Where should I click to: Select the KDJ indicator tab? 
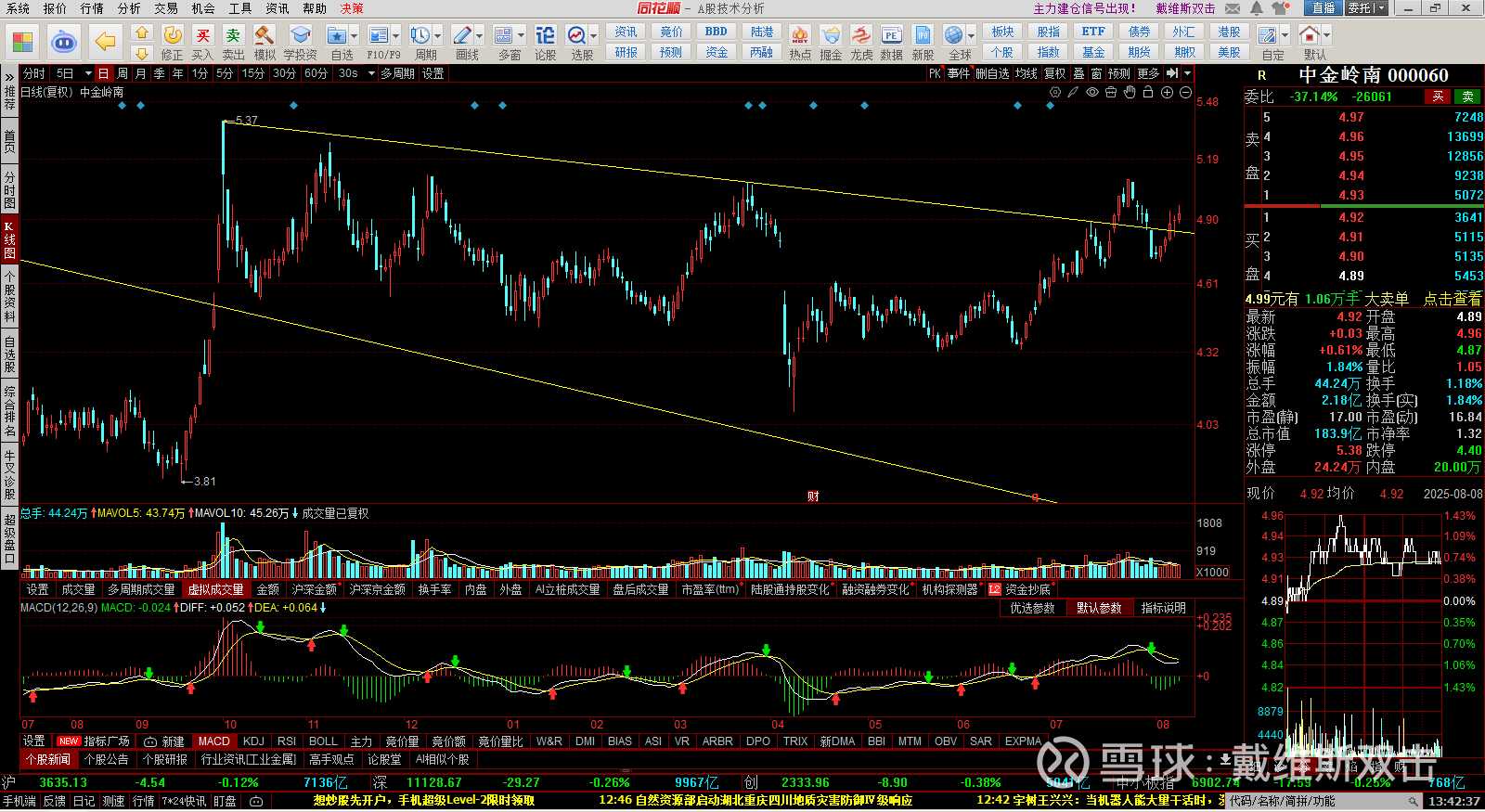253,741
